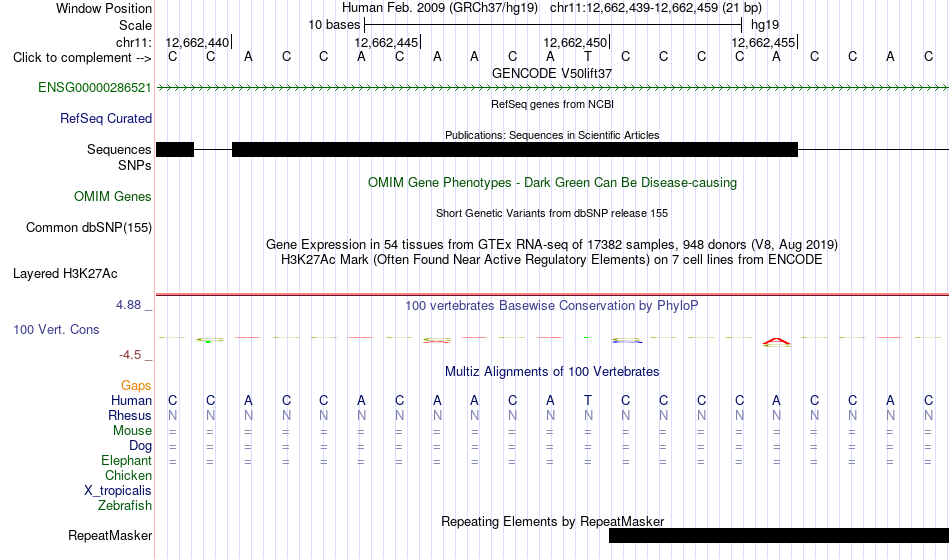Viewport: 950px width, 559px height.
Task: Click the 12,662,450 ruler position
Action: pyautogui.click(x=575, y=42)
